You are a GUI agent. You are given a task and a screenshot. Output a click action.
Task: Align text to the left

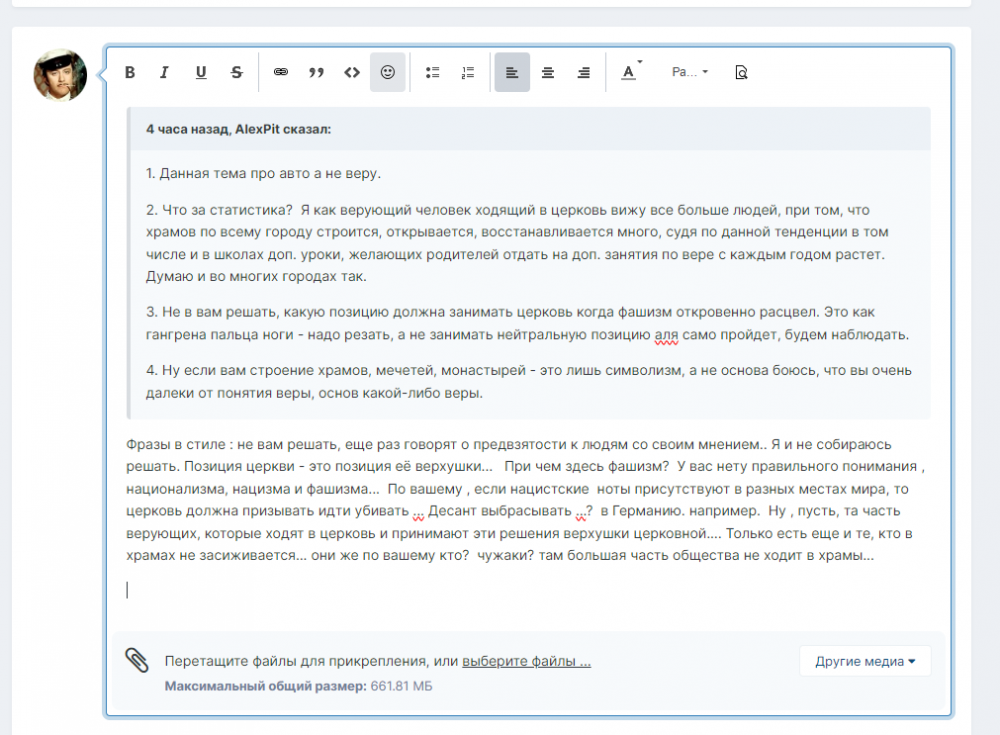tap(512, 72)
